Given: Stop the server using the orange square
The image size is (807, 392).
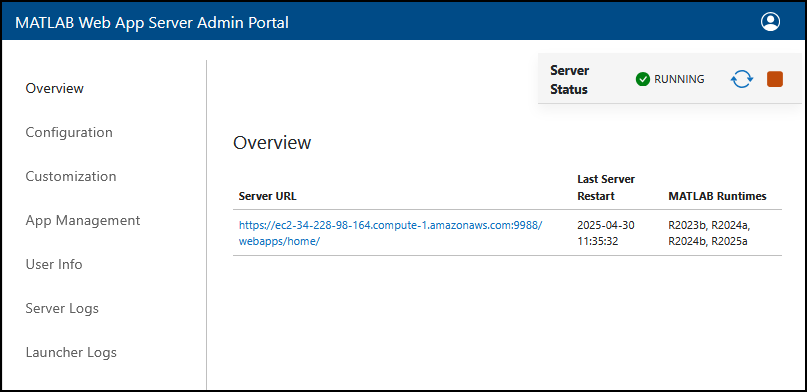Looking at the screenshot, I should click(x=775, y=79).
